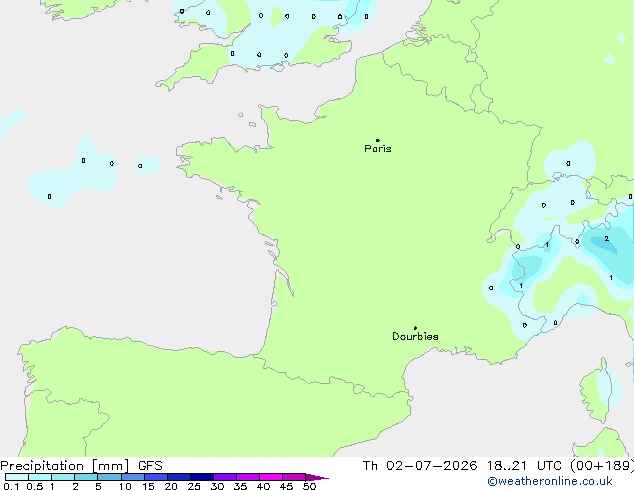This screenshot has width=634, height=490.
Task: Select the 0.5–1 mm legend swatch
Action: click(x=40, y=477)
